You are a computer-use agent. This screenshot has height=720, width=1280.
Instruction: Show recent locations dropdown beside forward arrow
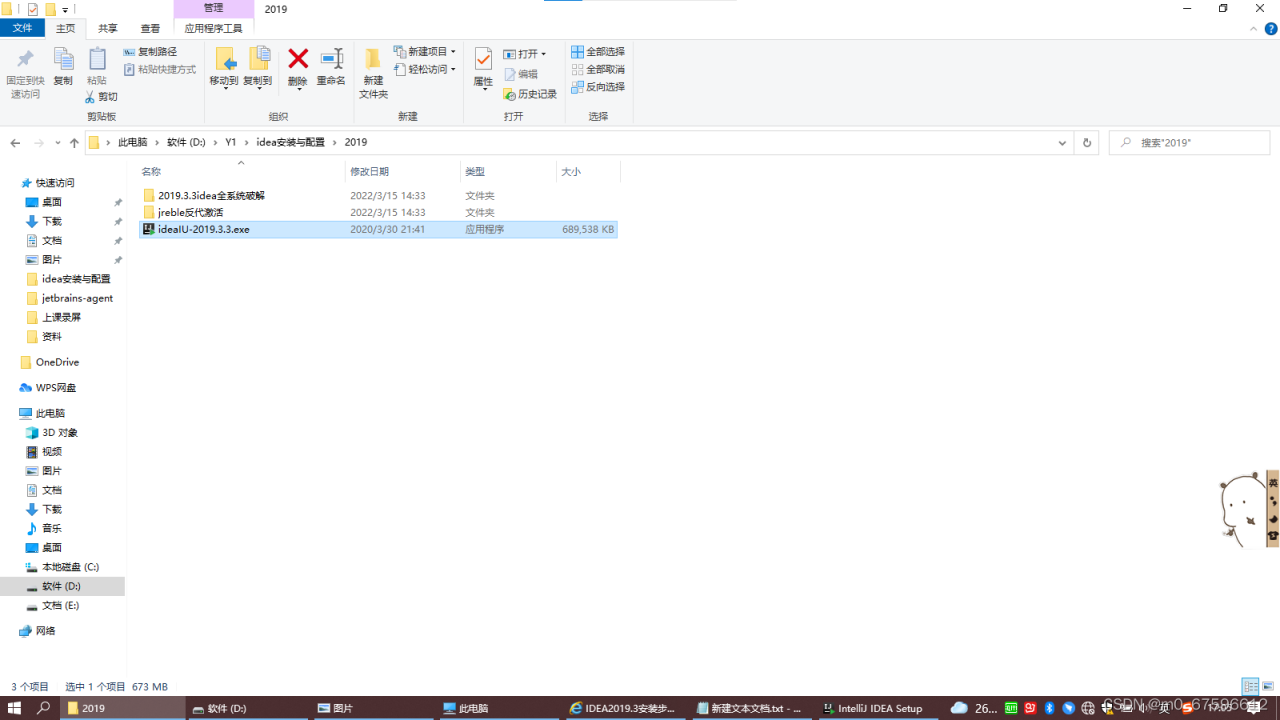coord(57,143)
